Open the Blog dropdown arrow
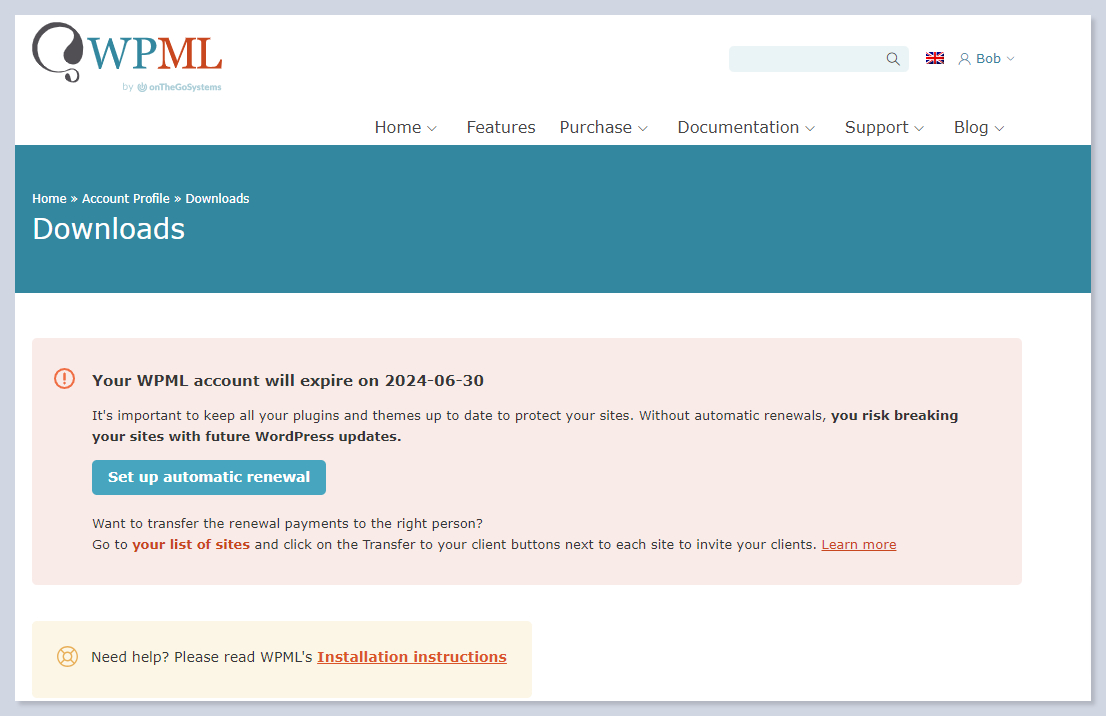 coord(999,128)
